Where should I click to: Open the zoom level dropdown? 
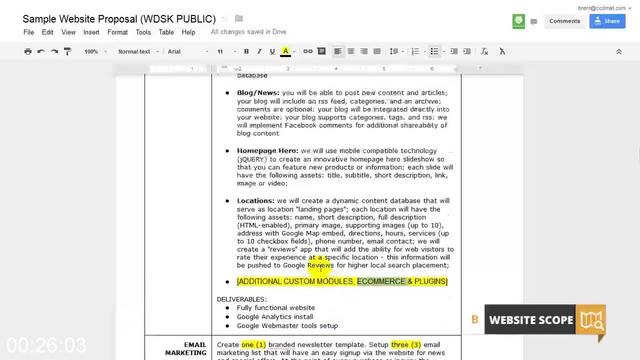pyautogui.click(x=96, y=51)
